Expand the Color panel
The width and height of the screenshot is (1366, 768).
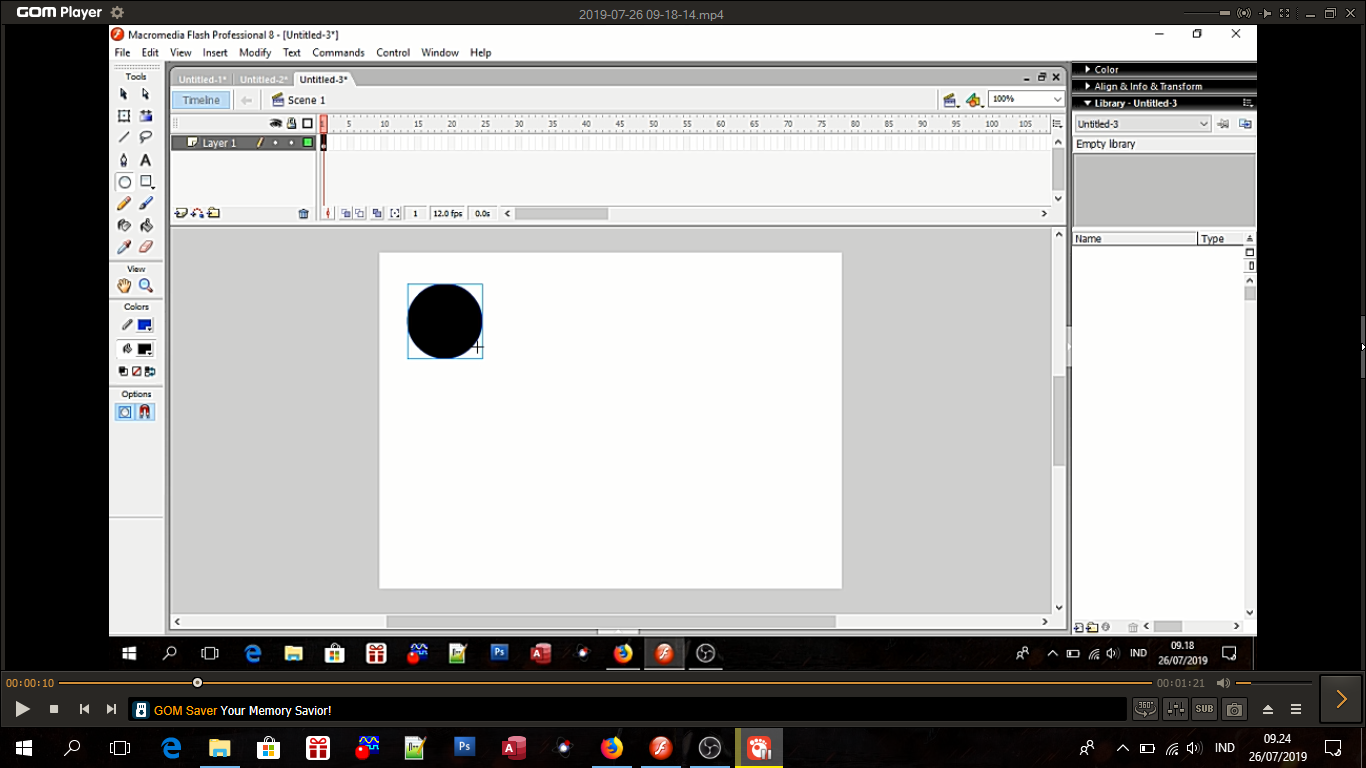(1106, 70)
